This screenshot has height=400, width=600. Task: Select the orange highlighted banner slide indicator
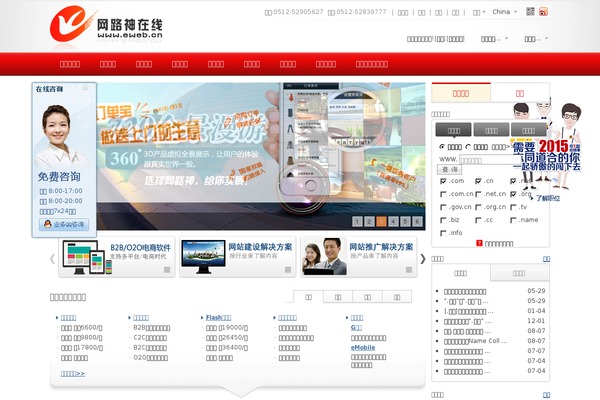point(381,221)
